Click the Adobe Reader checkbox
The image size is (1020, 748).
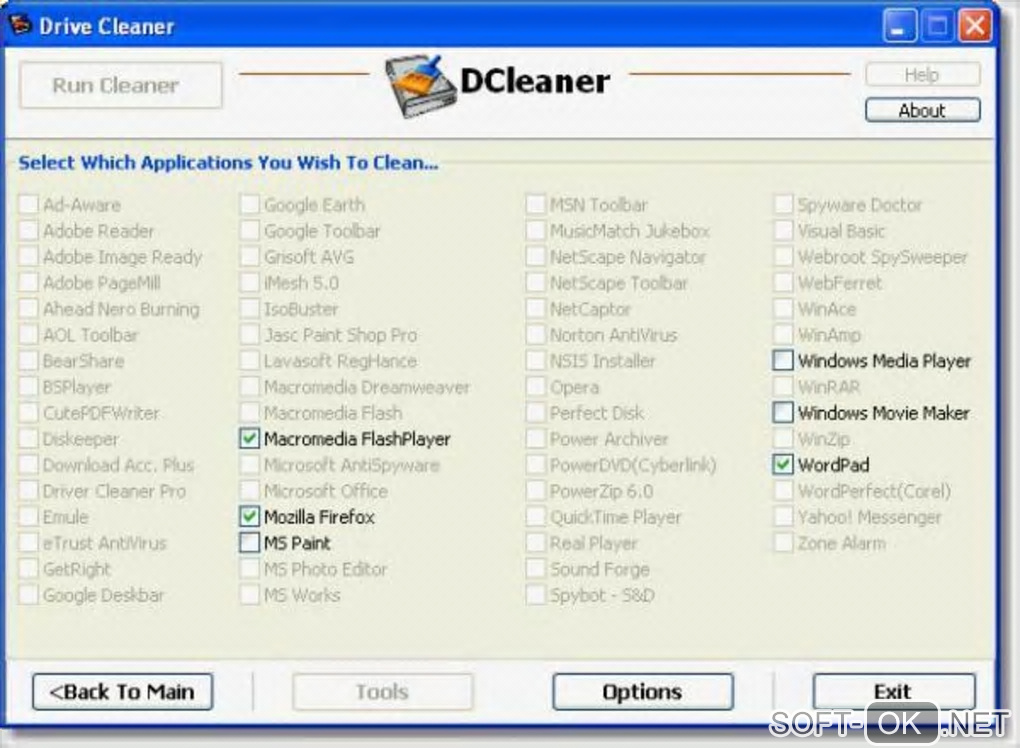28,230
